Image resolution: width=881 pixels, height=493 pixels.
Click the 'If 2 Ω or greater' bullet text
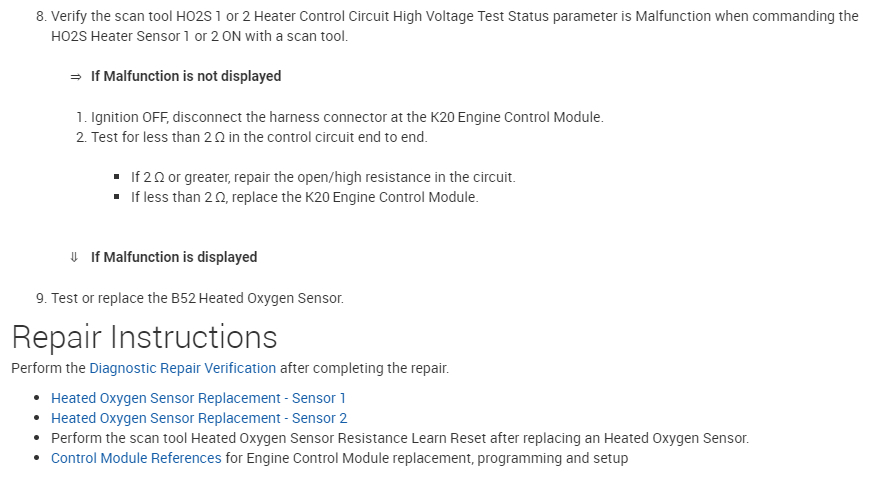(323, 177)
